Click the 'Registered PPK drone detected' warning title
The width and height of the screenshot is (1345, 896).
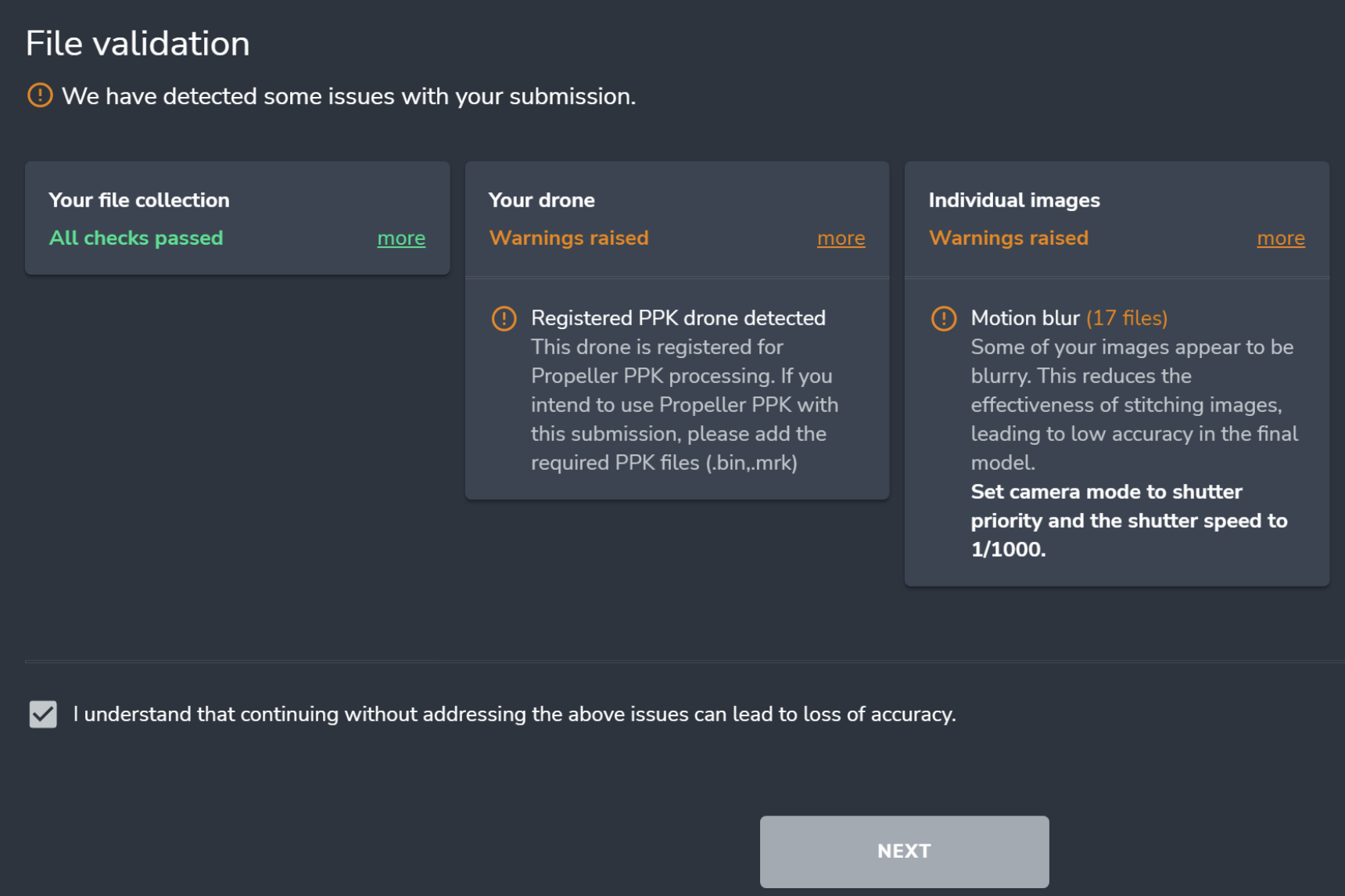coord(678,318)
